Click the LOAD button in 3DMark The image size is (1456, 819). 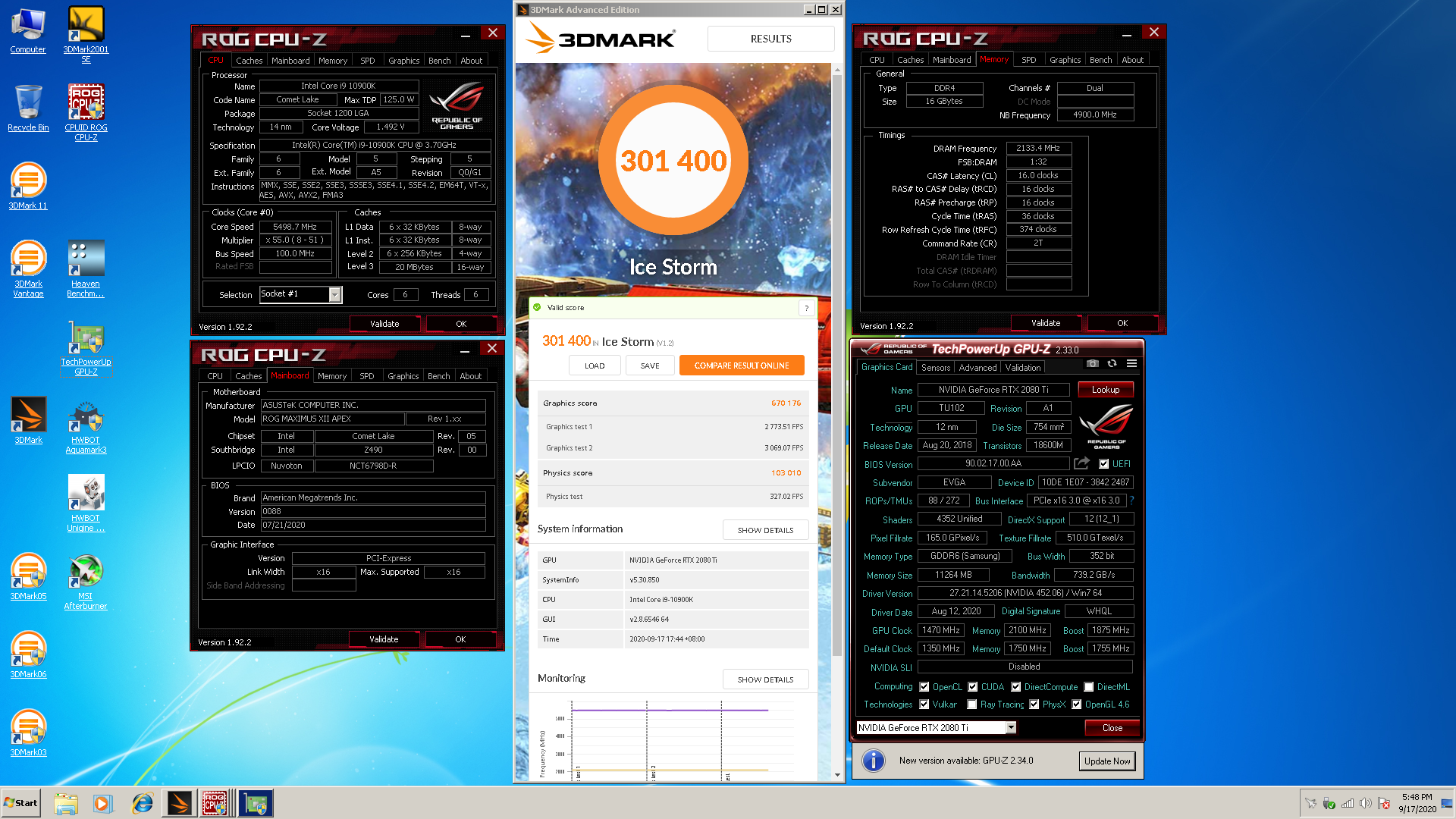(x=595, y=366)
